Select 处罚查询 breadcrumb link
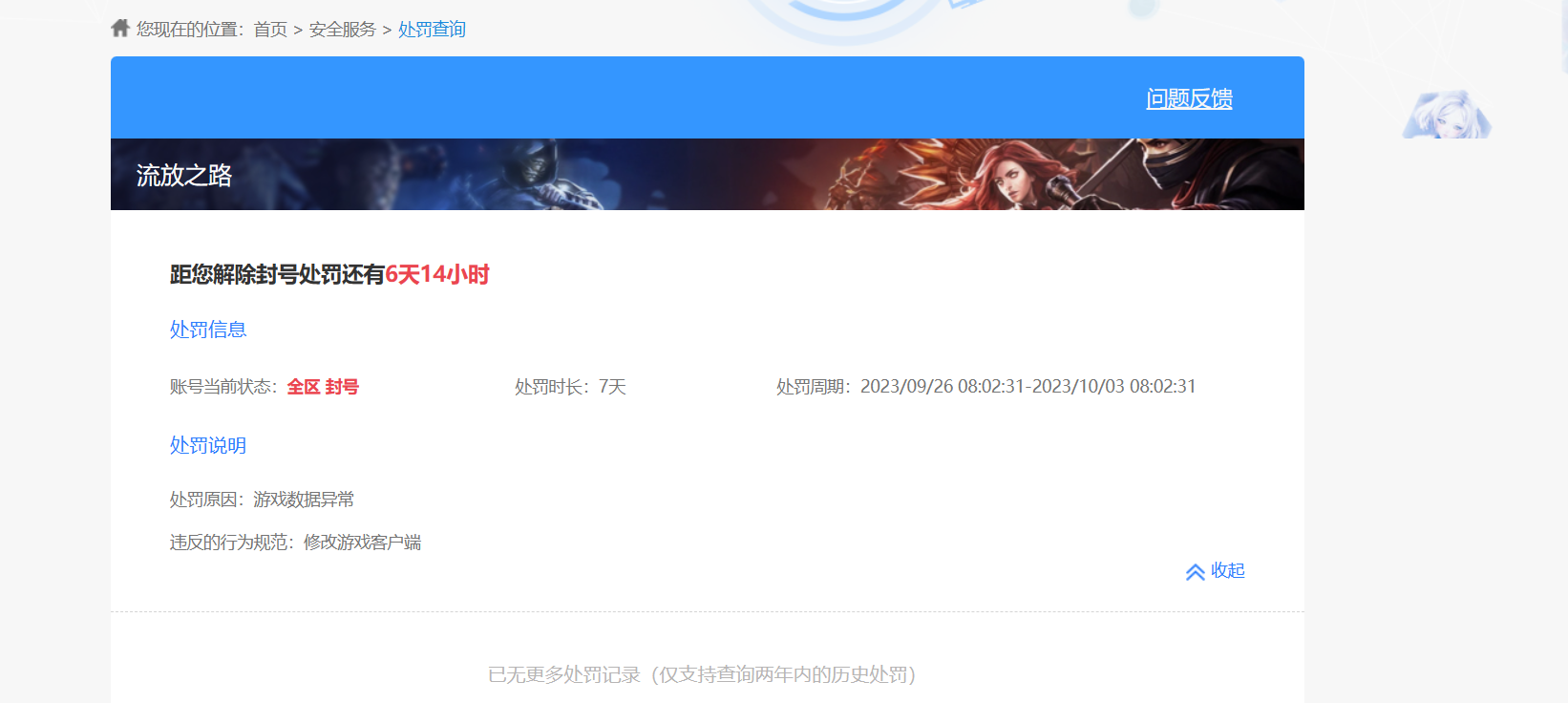Screen dimensions: 1568x703 click(432, 30)
